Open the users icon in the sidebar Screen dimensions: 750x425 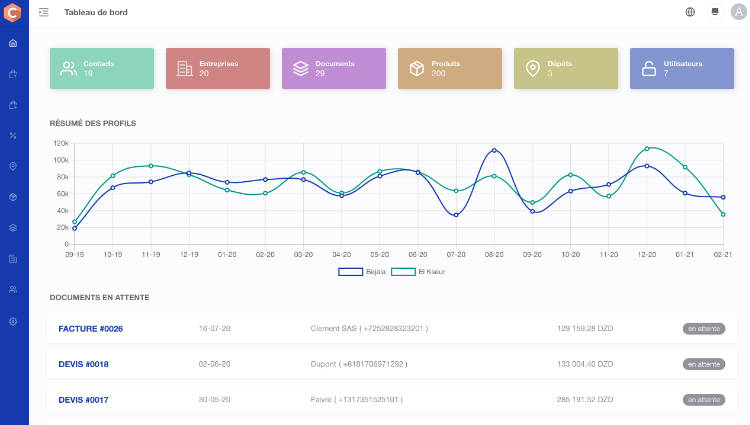coord(13,289)
